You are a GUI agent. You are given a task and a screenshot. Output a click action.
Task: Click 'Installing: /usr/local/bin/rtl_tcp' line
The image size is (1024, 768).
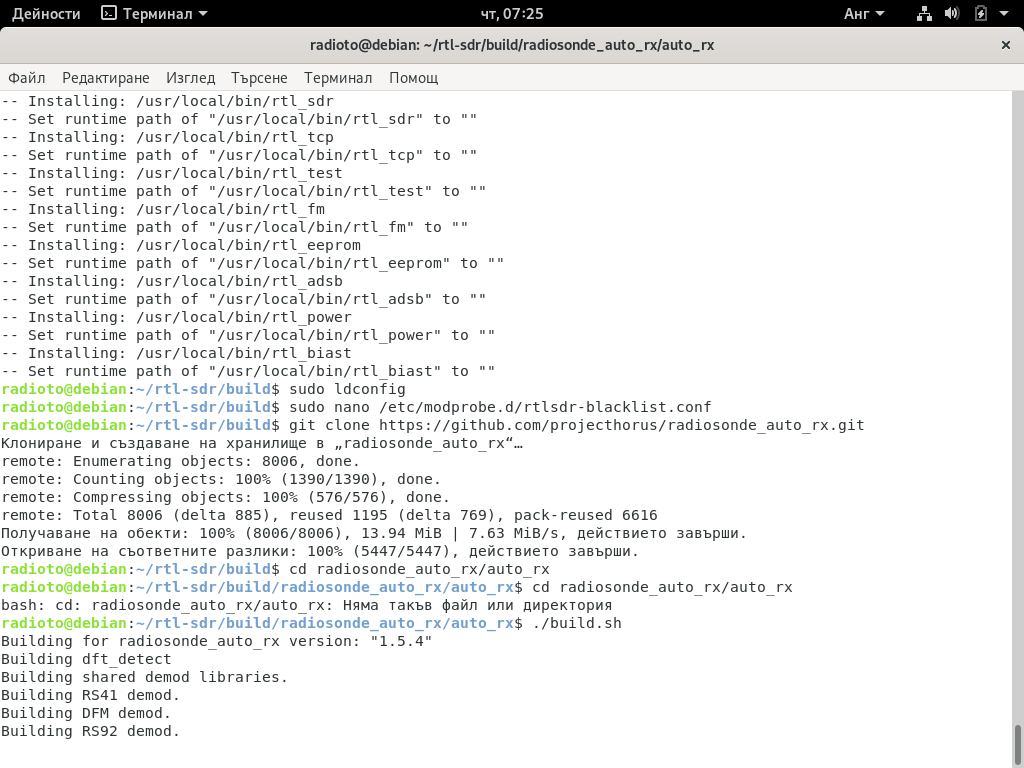[x=167, y=137]
